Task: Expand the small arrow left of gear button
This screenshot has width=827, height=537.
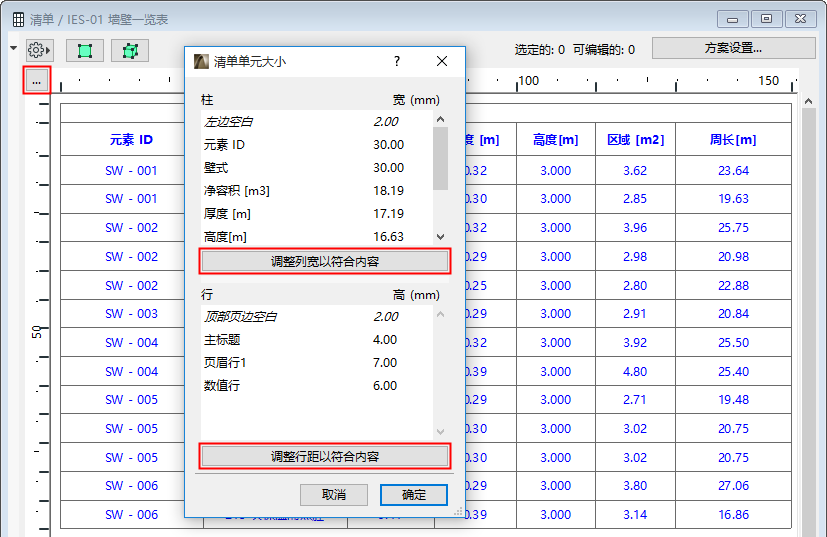Action: point(14,49)
